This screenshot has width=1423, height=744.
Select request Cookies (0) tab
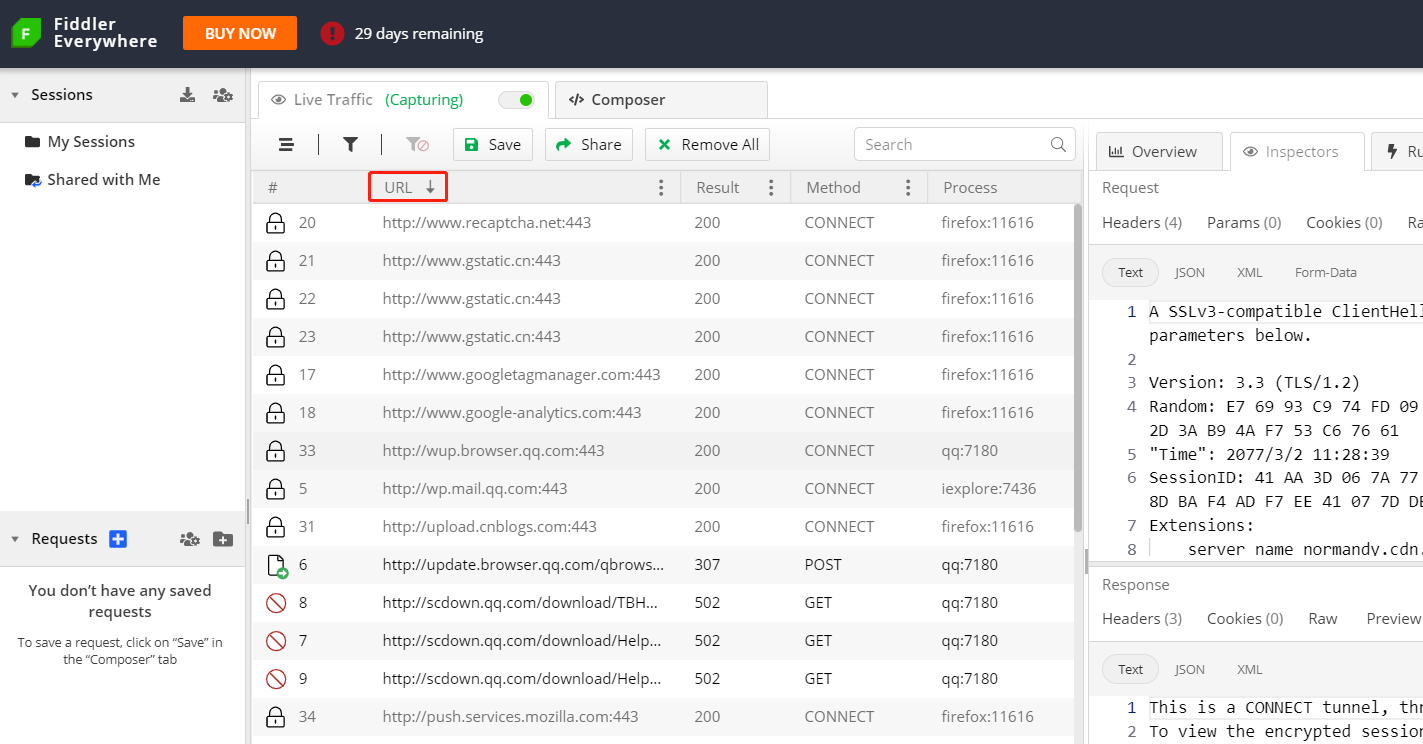click(1344, 223)
